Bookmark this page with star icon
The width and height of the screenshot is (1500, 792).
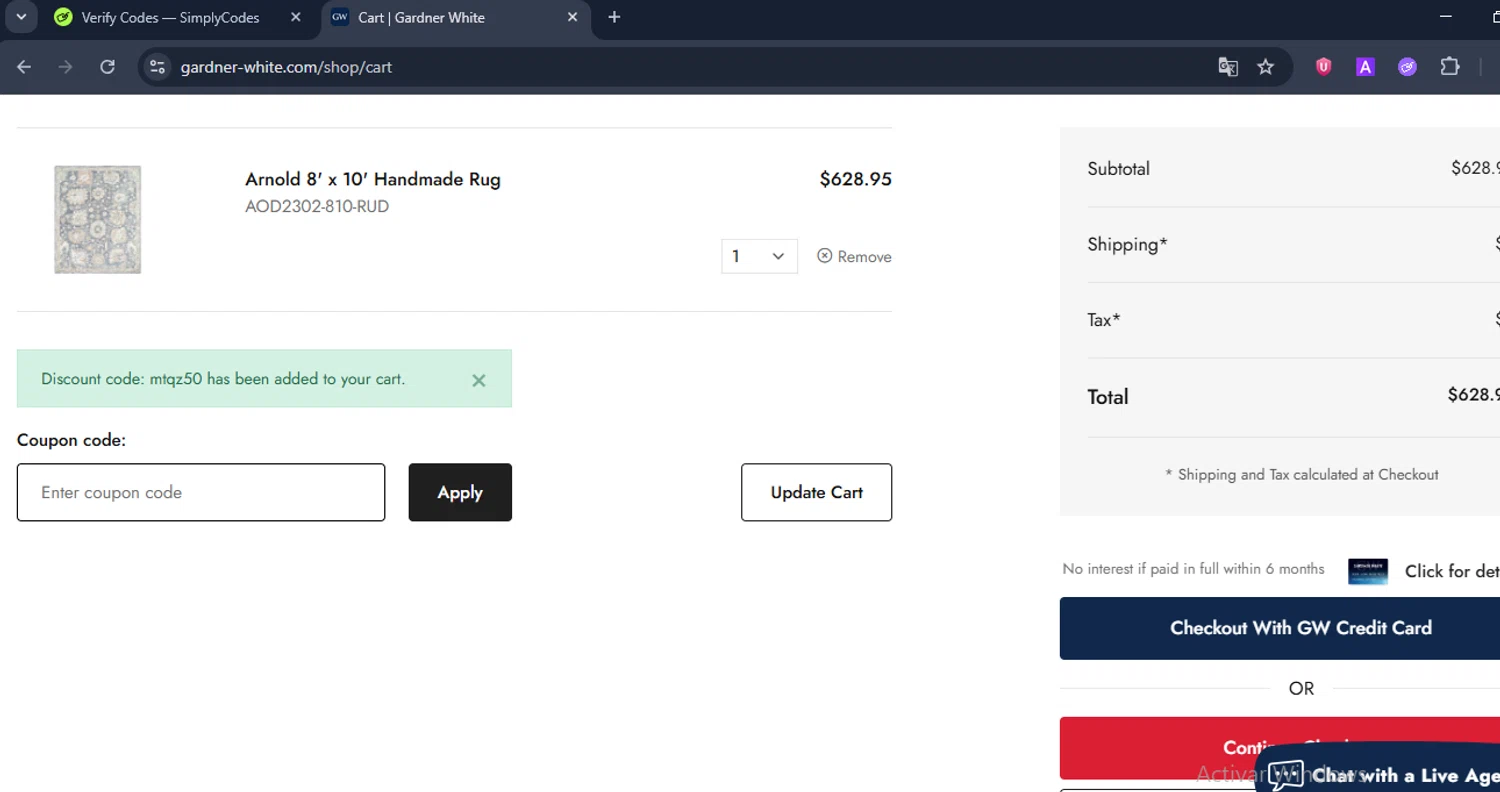tap(1266, 67)
